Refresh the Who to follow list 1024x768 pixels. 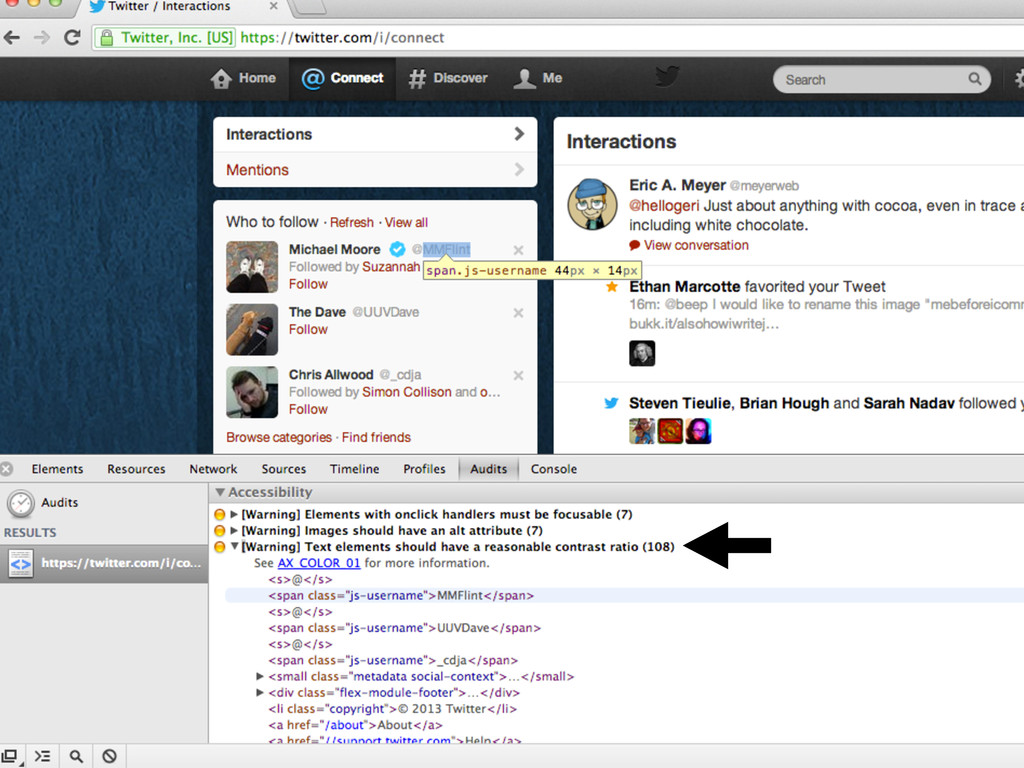[351, 223]
